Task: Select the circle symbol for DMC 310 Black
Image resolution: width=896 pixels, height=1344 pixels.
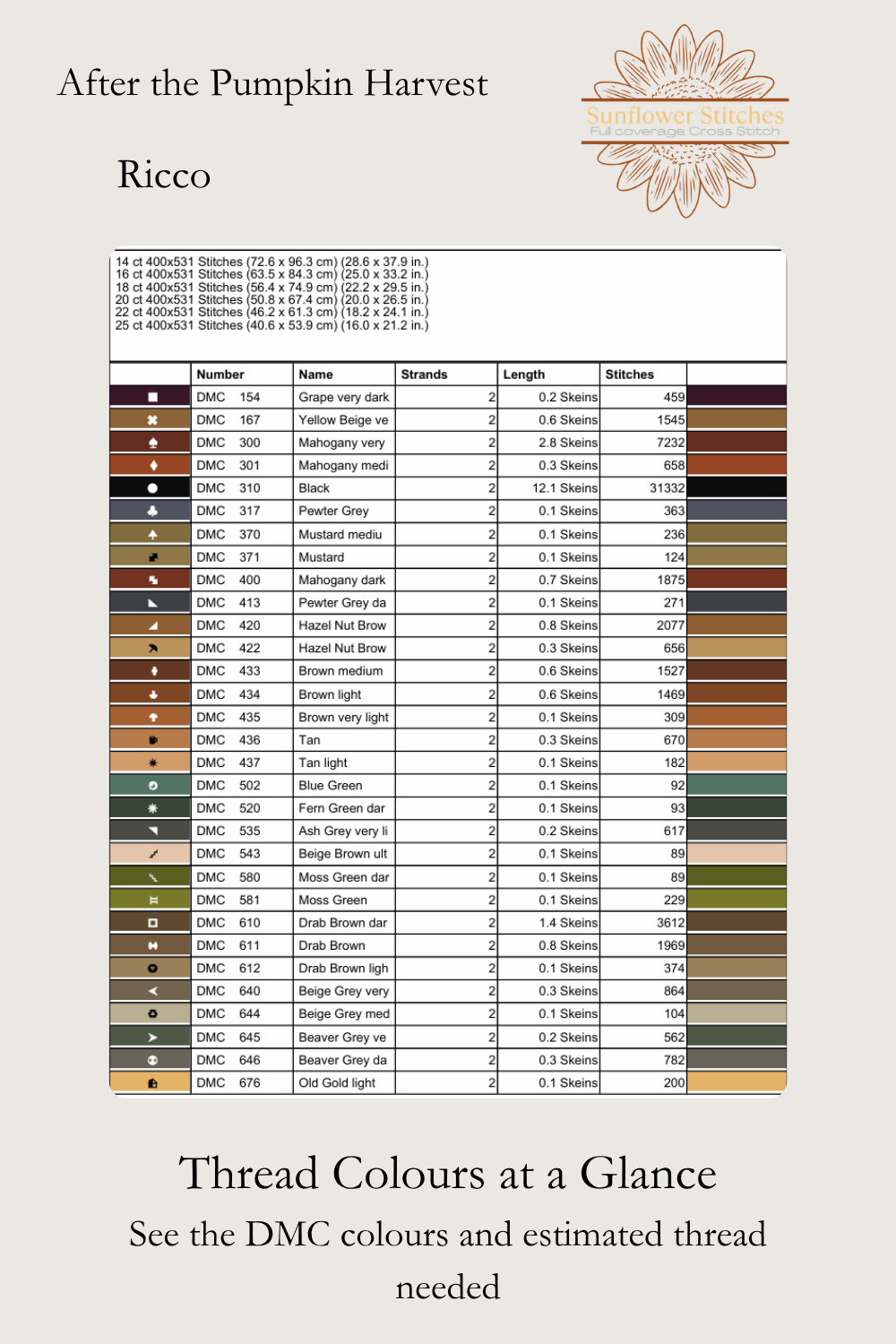Action: [152, 488]
